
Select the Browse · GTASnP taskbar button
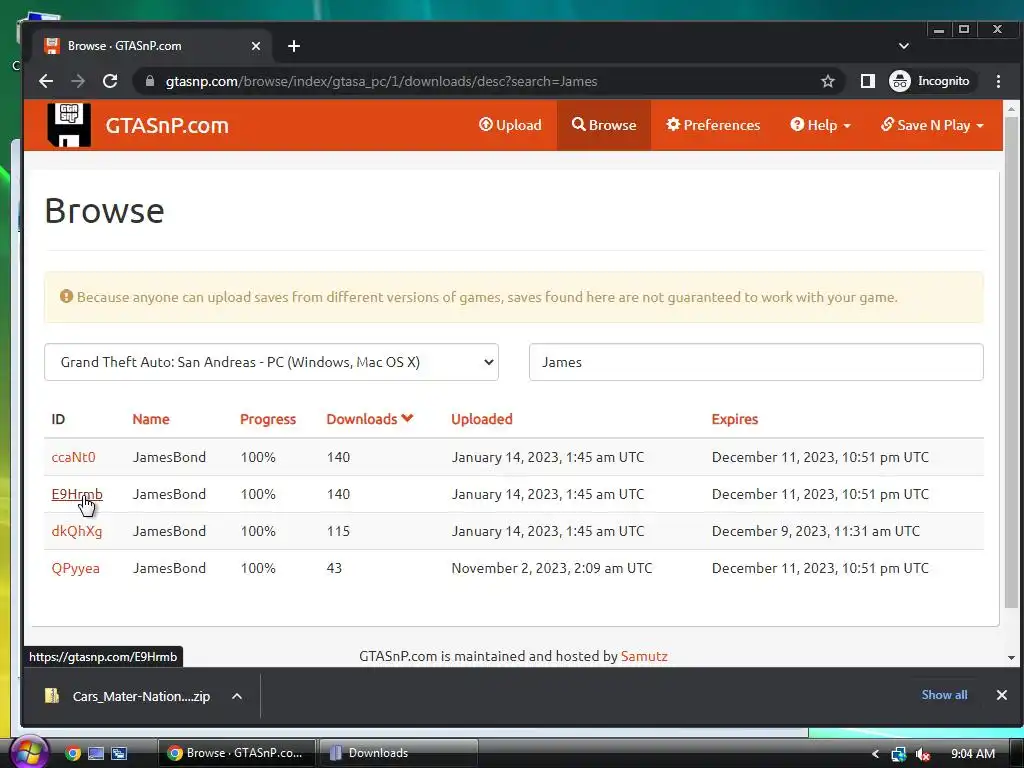click(x=237, y=753)
